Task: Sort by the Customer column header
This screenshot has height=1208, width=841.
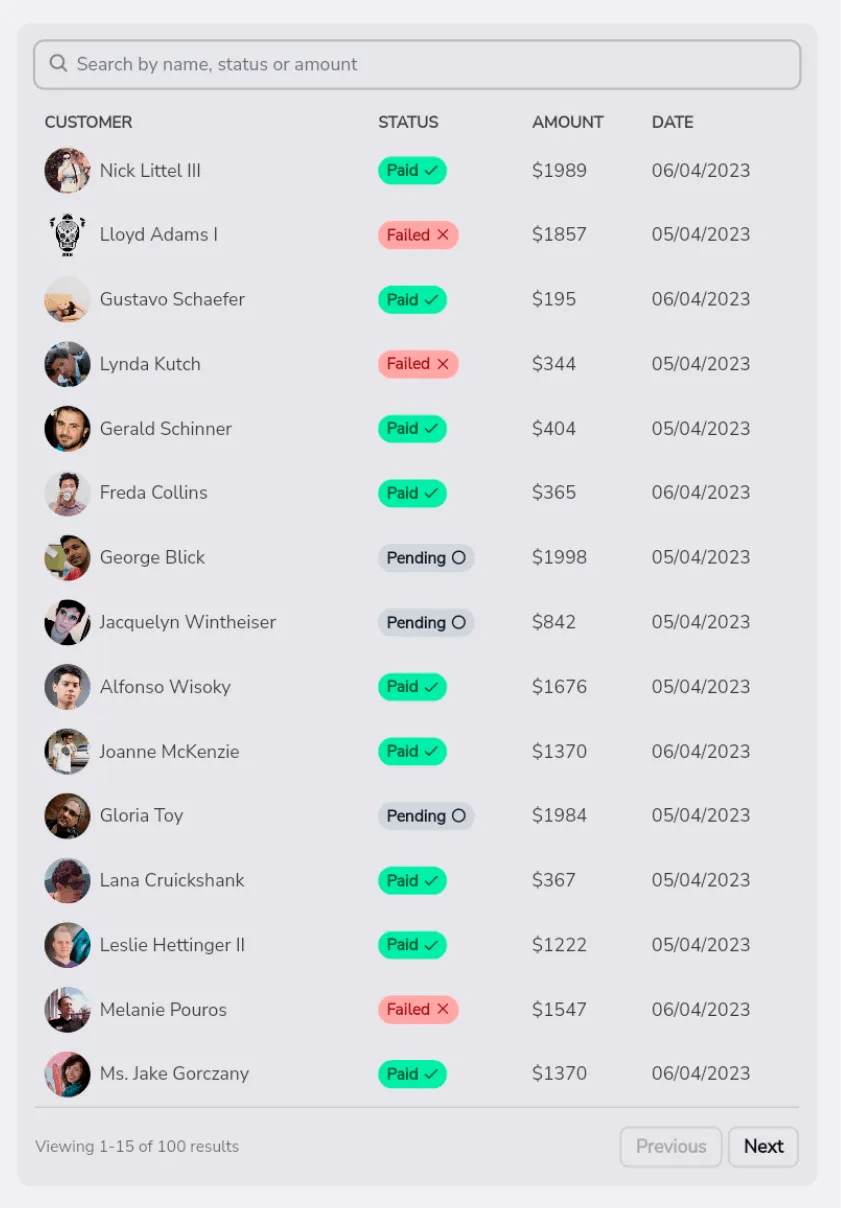Action: (x=88, y=122)
